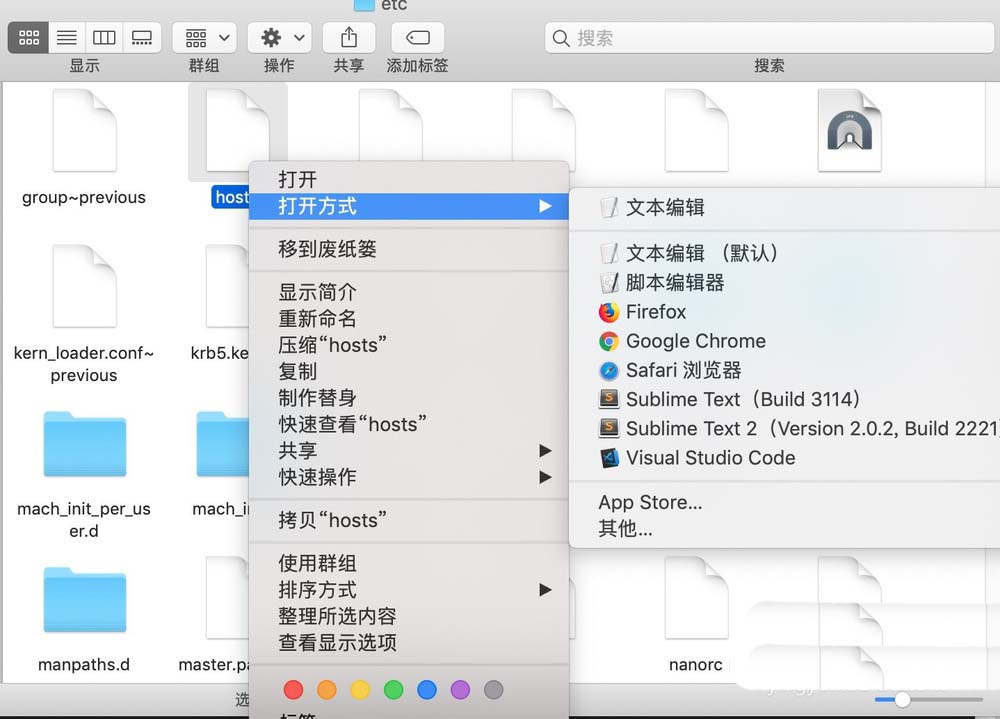
Task: Switch to column view in the toolbar
Action: tap(104, 37)
